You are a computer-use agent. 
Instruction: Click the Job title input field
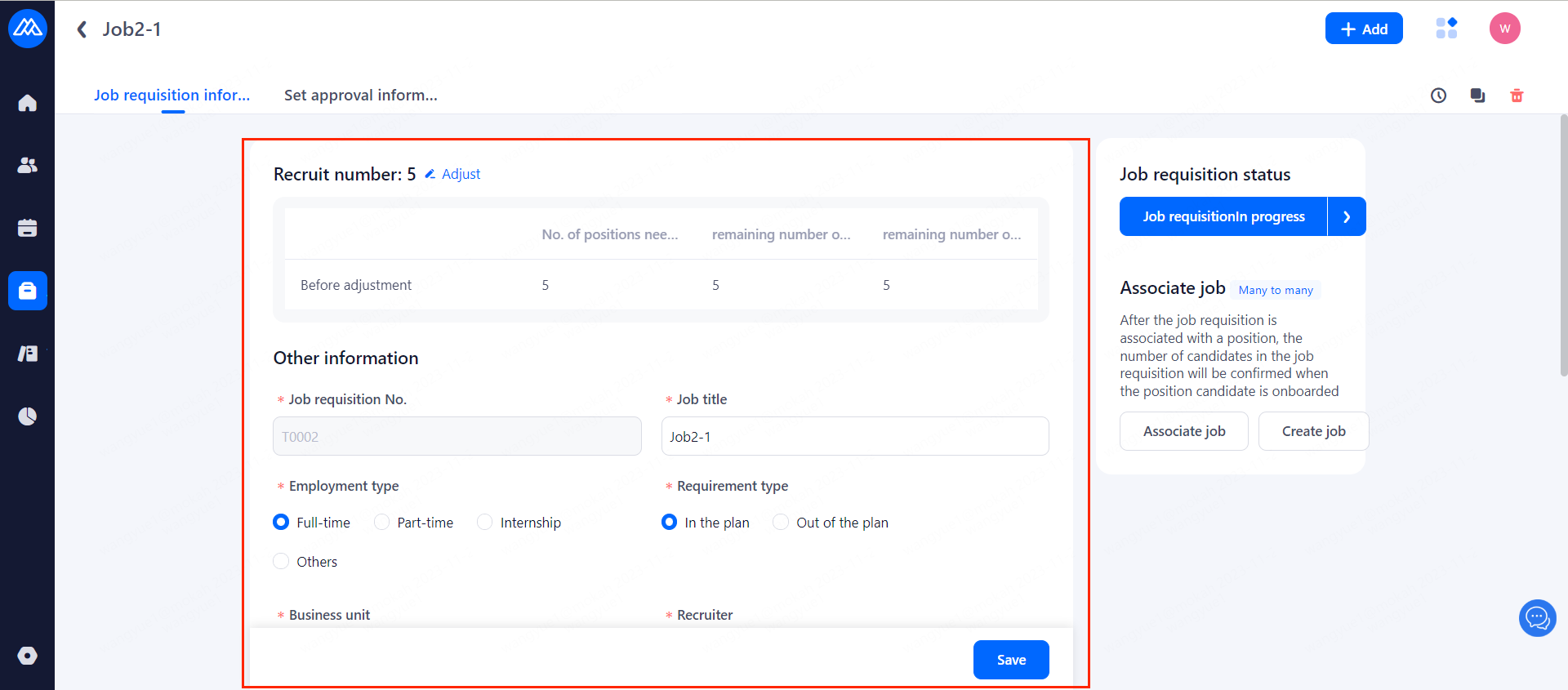[854, 437]
